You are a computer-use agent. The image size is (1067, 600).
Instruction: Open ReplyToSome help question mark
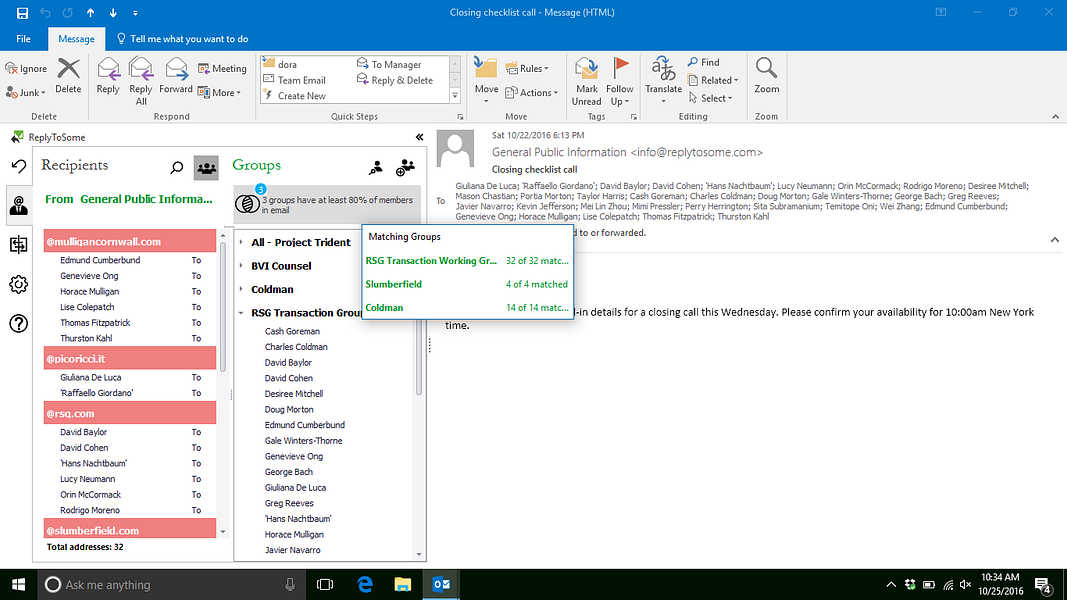pyautogui.click(x=18, y=323)
